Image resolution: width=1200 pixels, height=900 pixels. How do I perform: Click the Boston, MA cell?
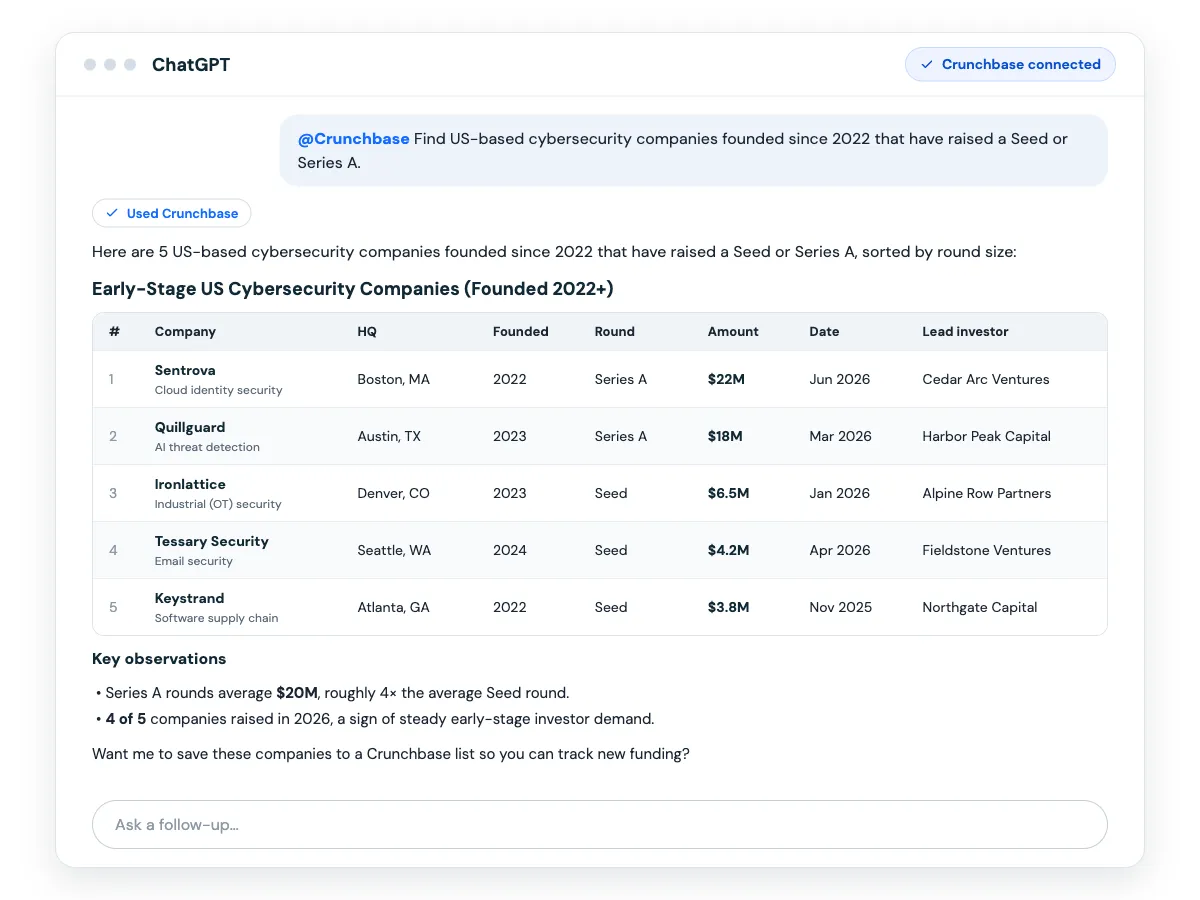(x=393, y=379)
